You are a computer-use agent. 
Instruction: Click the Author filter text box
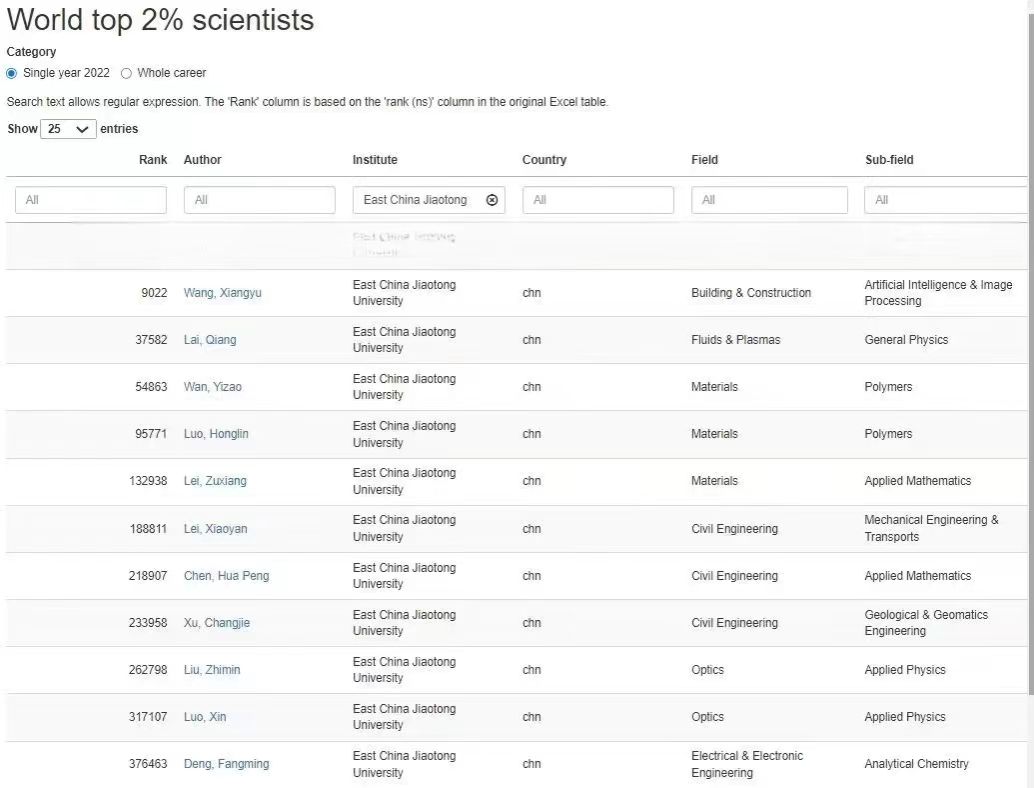click(259, 200)
